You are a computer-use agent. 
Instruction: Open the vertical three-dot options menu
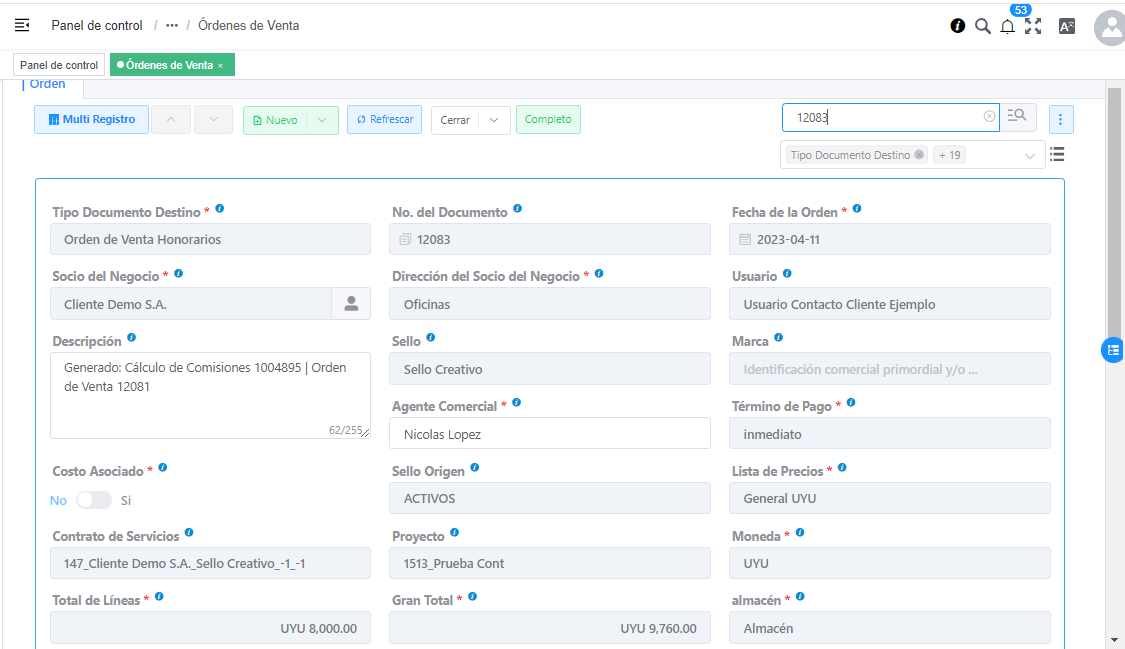tap(1061, 120)
